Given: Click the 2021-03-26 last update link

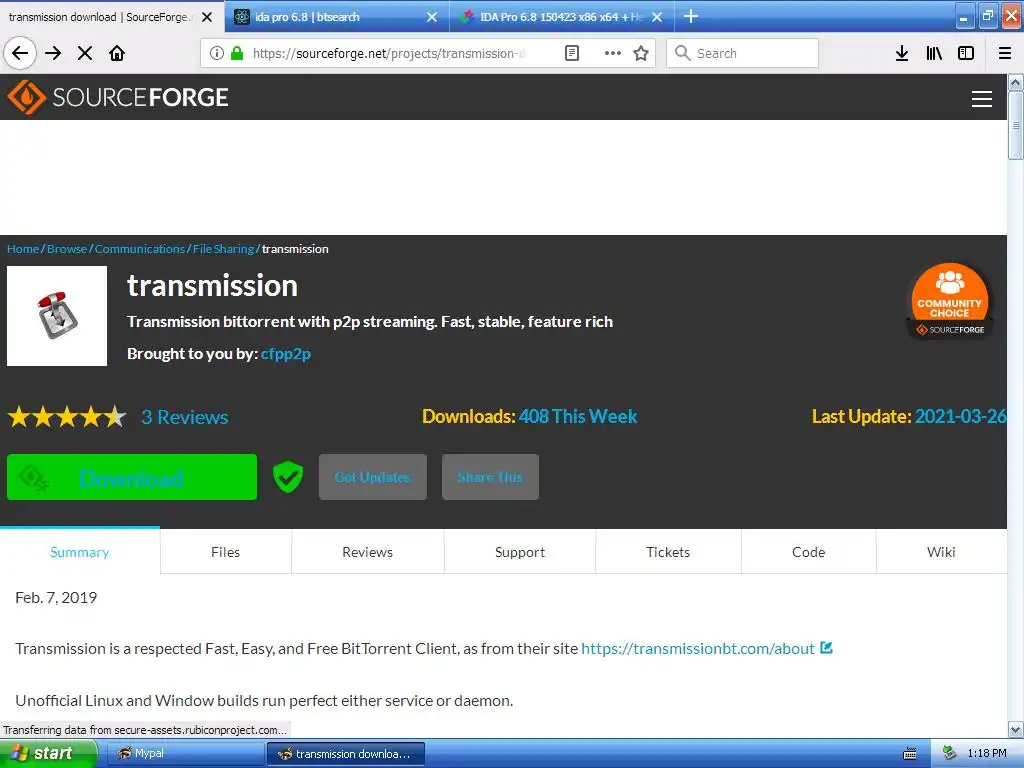Looking at the screenshot, I should point(961,417).
